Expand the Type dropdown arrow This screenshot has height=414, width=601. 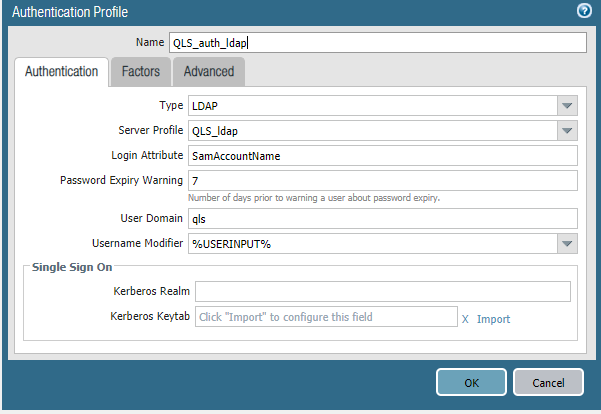567,105
